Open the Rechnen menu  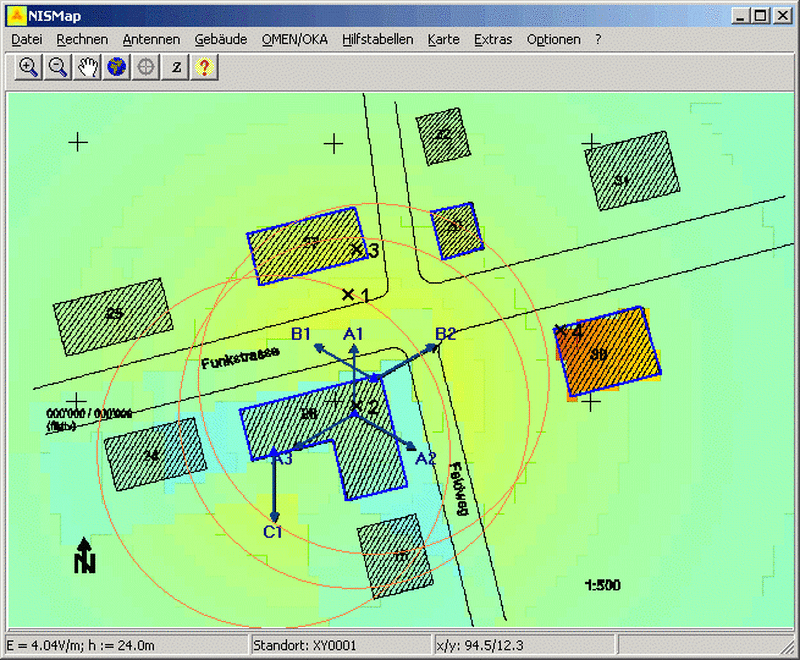pyautogui.click(x=82, y=39)
